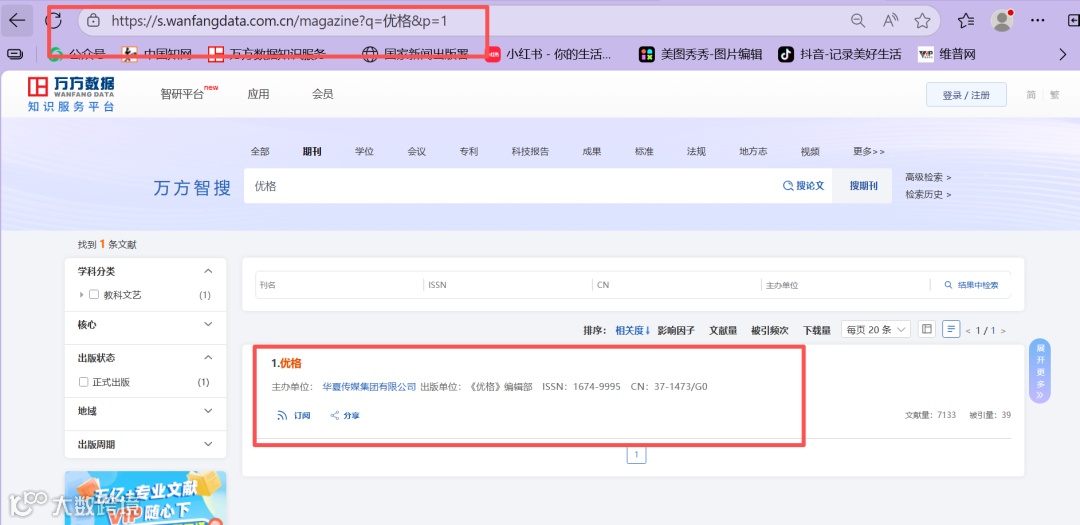Expand the 出版周期 filter section
This screenshot has height=525, width=1080.
point(209,444)
